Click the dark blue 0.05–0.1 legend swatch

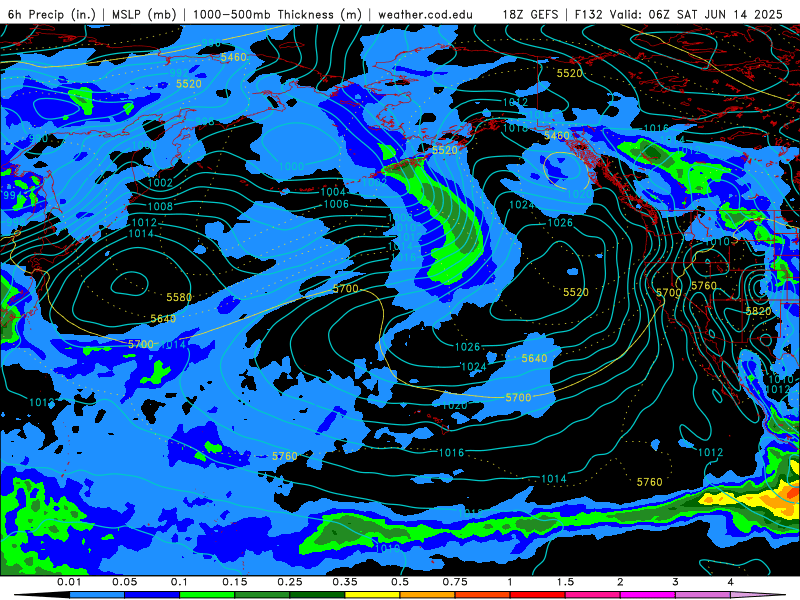152,595
